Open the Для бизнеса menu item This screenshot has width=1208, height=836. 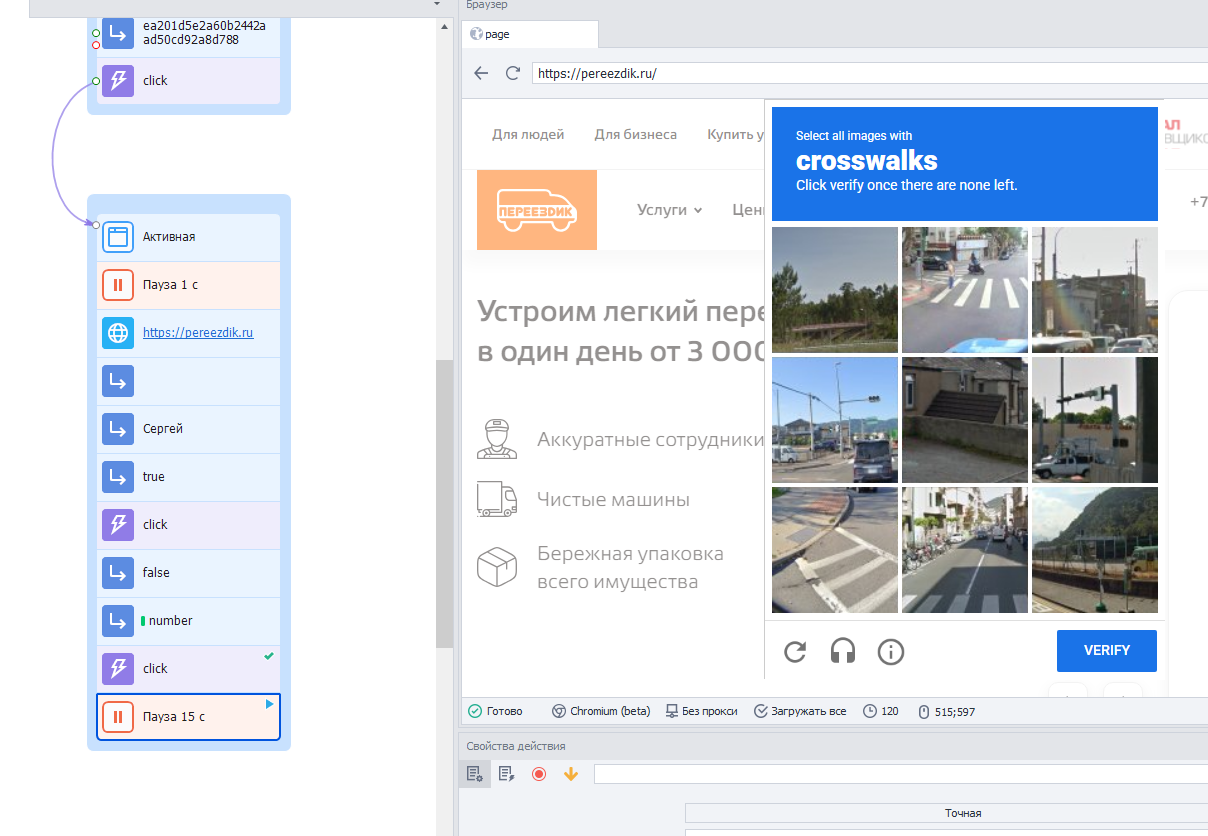pyautogui.click(x=635, y=134)
